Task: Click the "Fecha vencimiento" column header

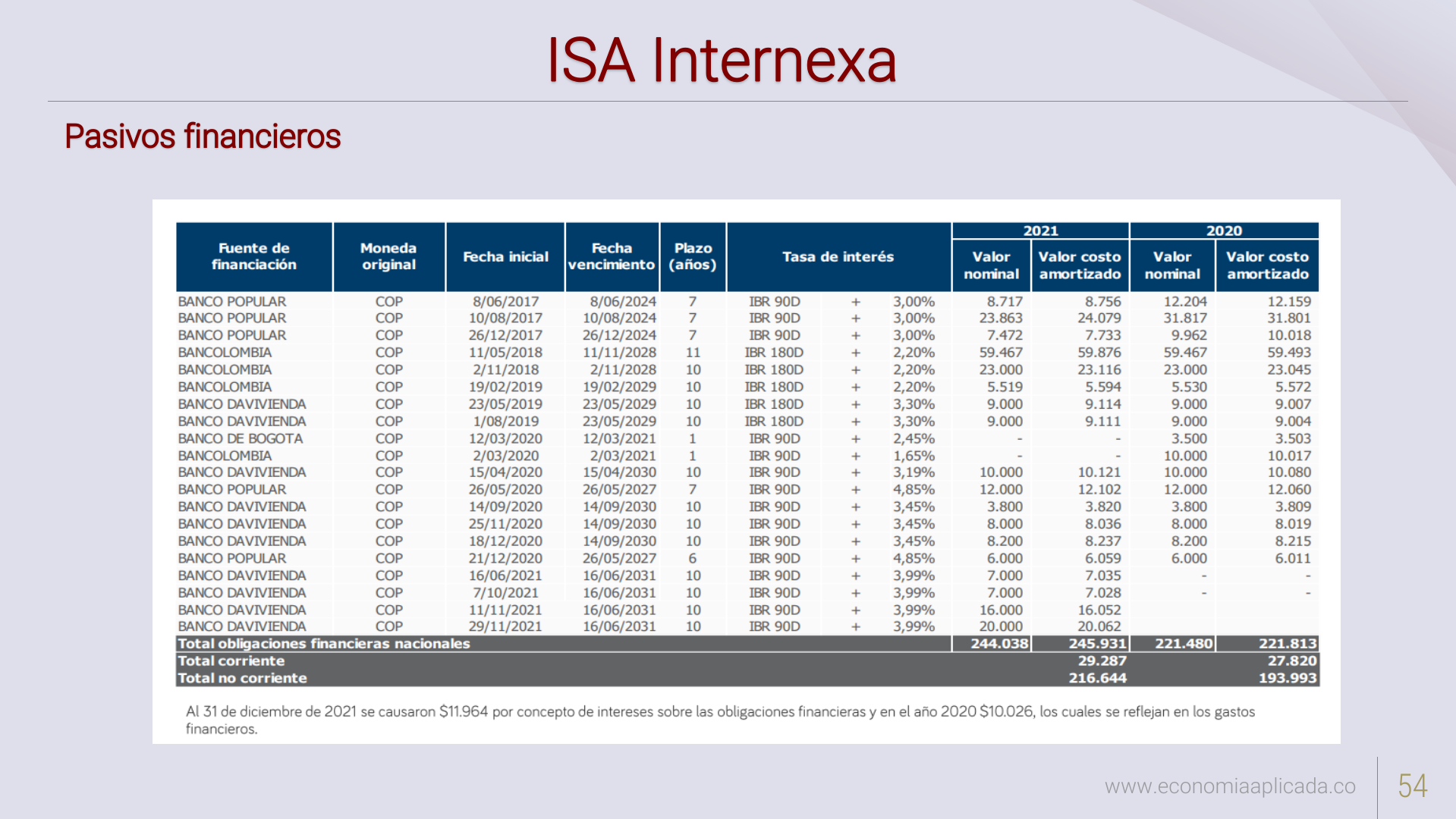Action: point(612,256)
